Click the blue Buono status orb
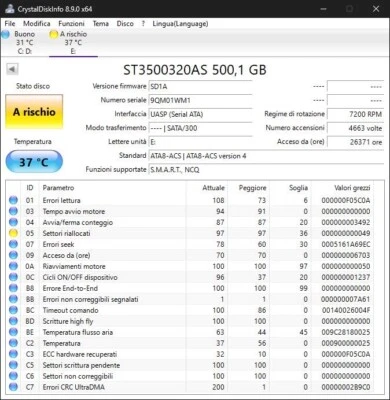This screenshot has height=400, width=390. 6,34
